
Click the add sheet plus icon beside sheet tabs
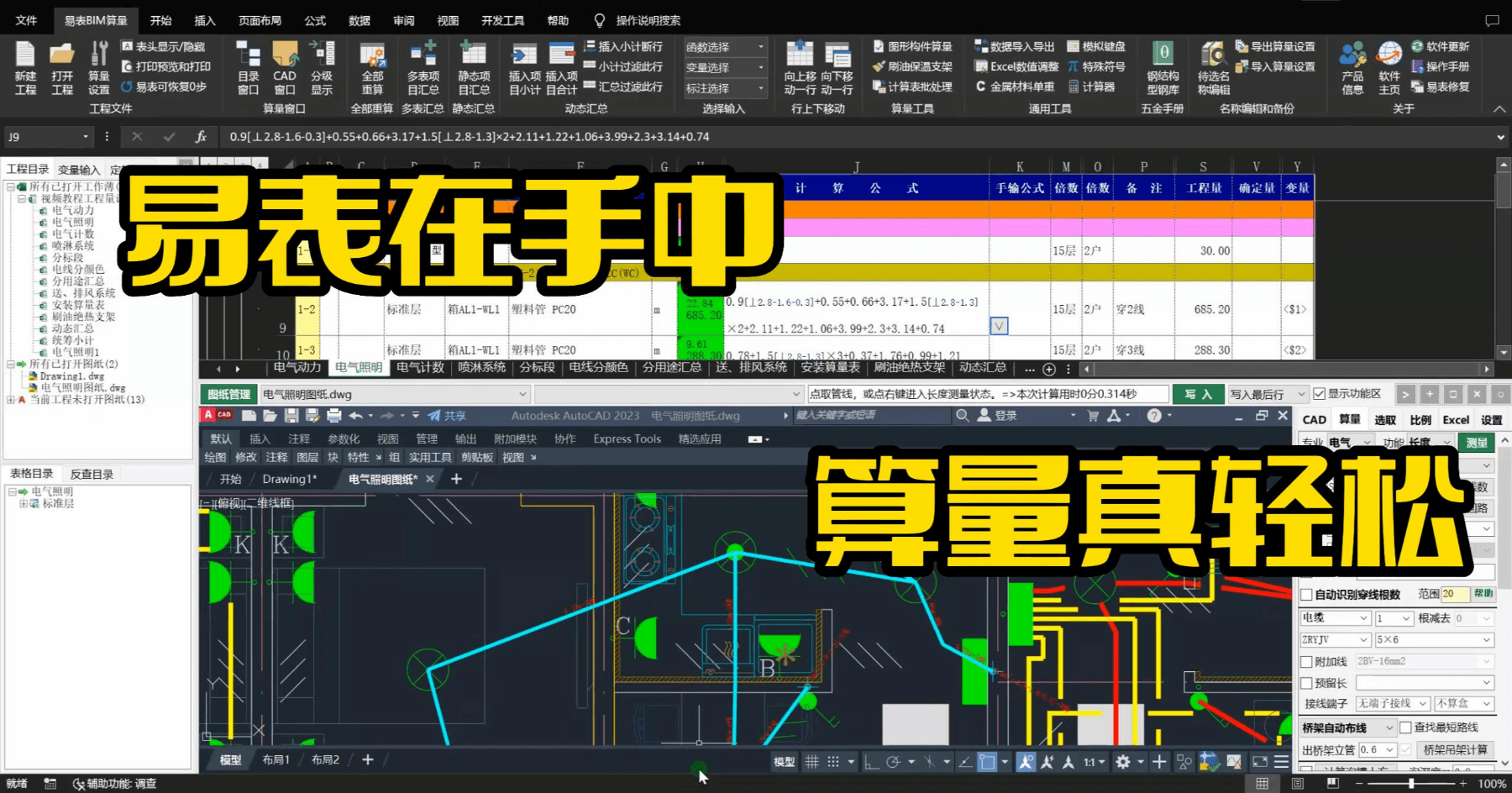1049,369
